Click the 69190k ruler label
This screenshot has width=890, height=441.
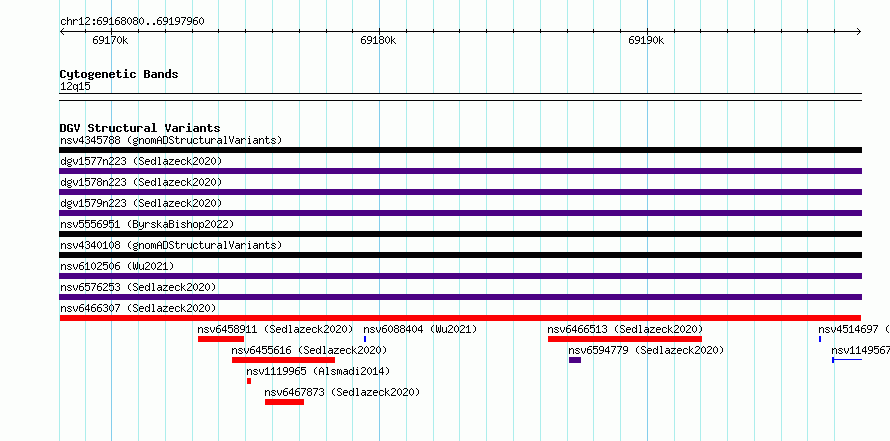[x=646, y=40]
